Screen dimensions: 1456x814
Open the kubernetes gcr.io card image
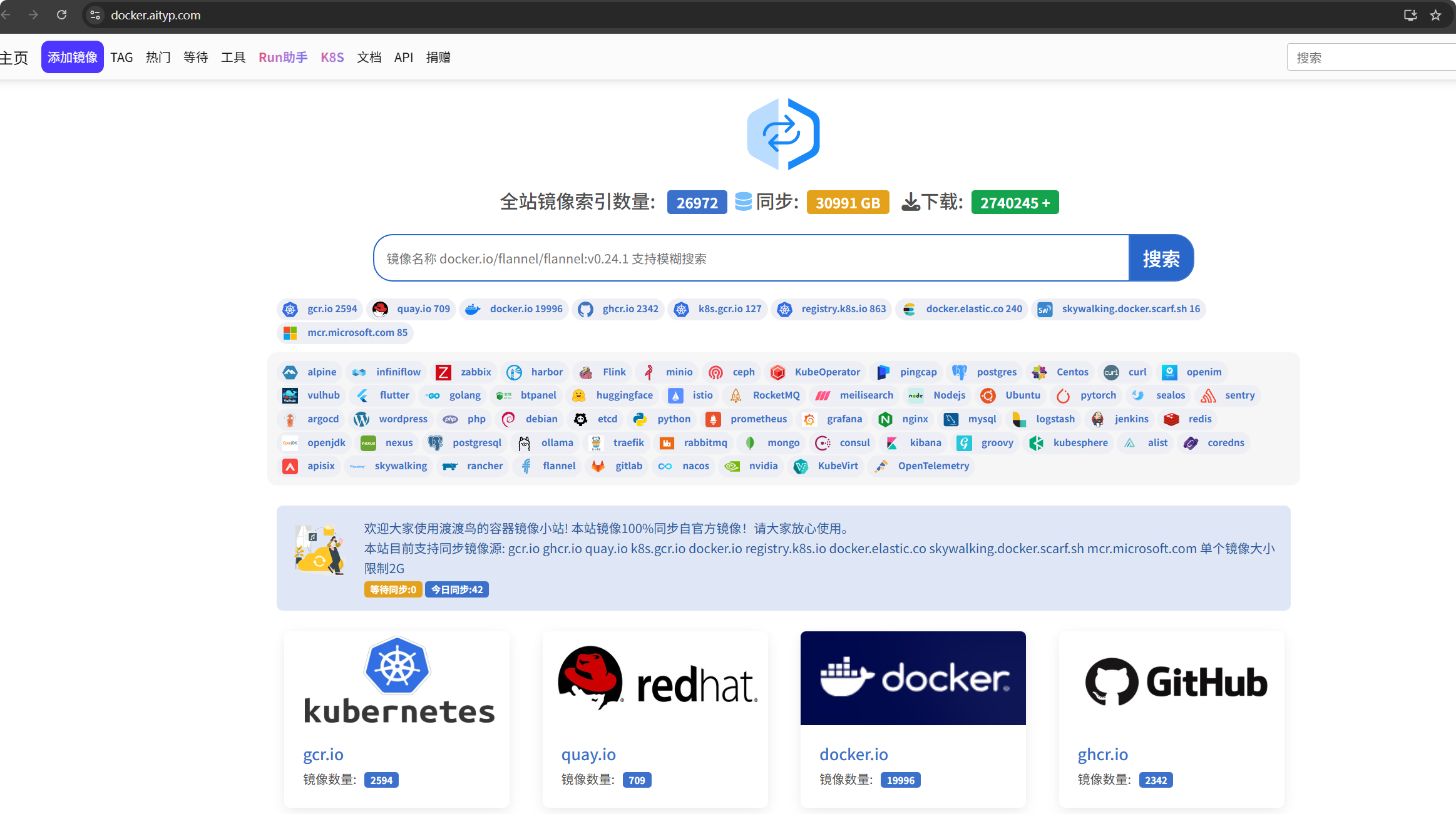point(397,679)
